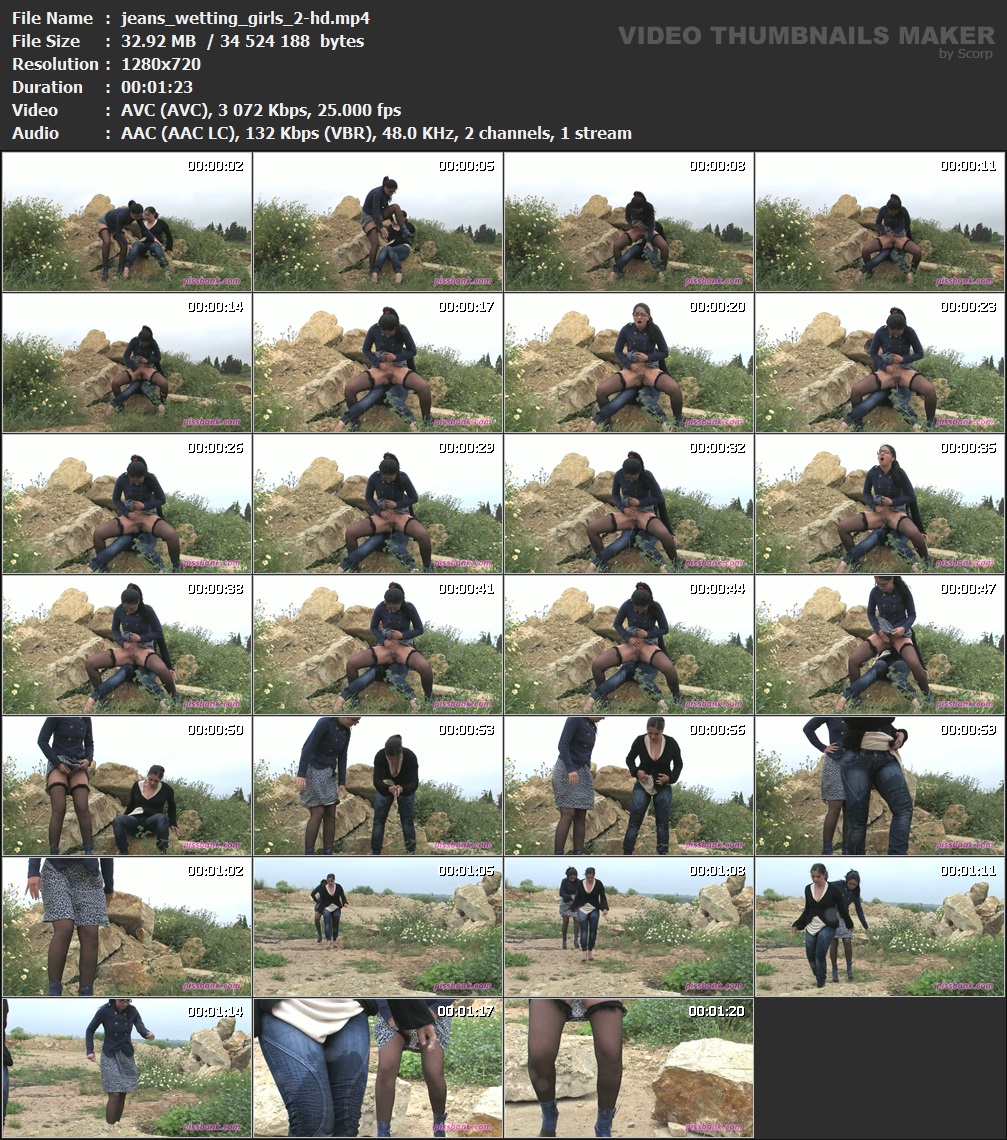Click the frame marked 00:01:05

377,926
